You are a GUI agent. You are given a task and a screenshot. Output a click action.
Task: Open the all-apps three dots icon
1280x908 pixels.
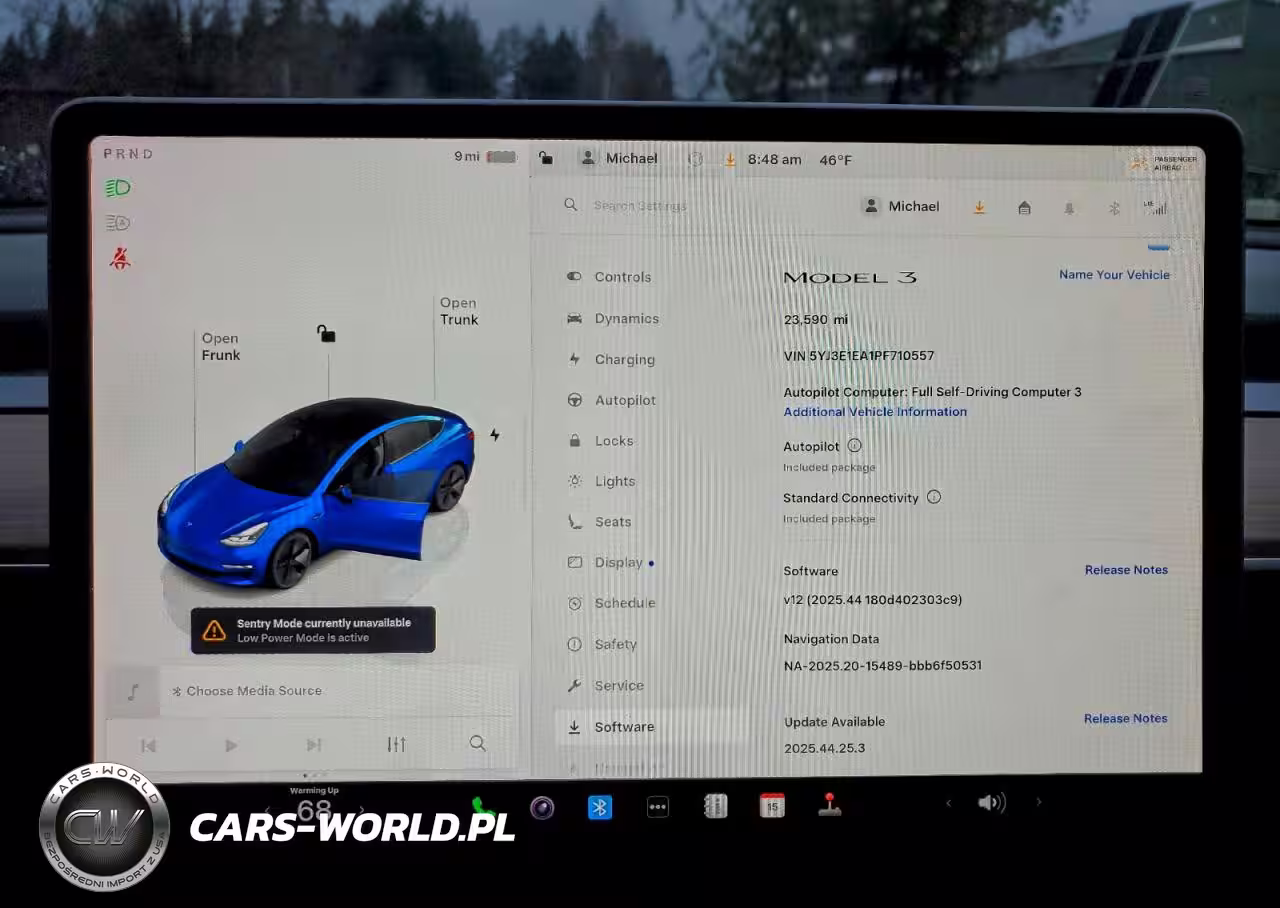coord(657,807)
